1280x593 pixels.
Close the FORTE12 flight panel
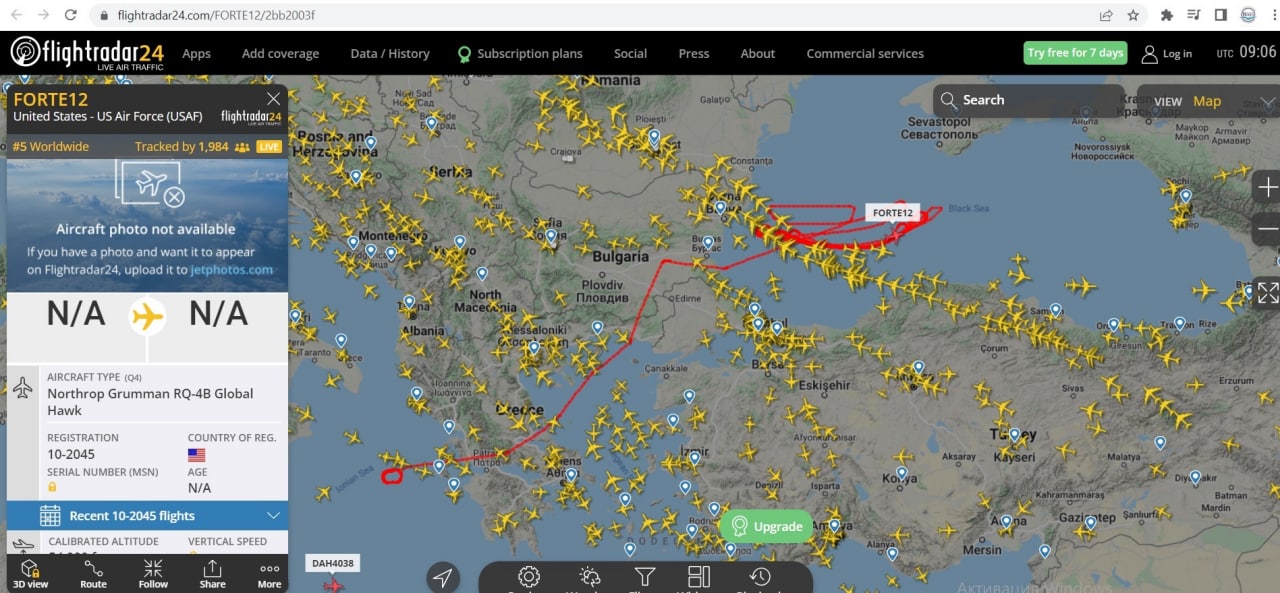pyautogui.click(x=273, y=99)
